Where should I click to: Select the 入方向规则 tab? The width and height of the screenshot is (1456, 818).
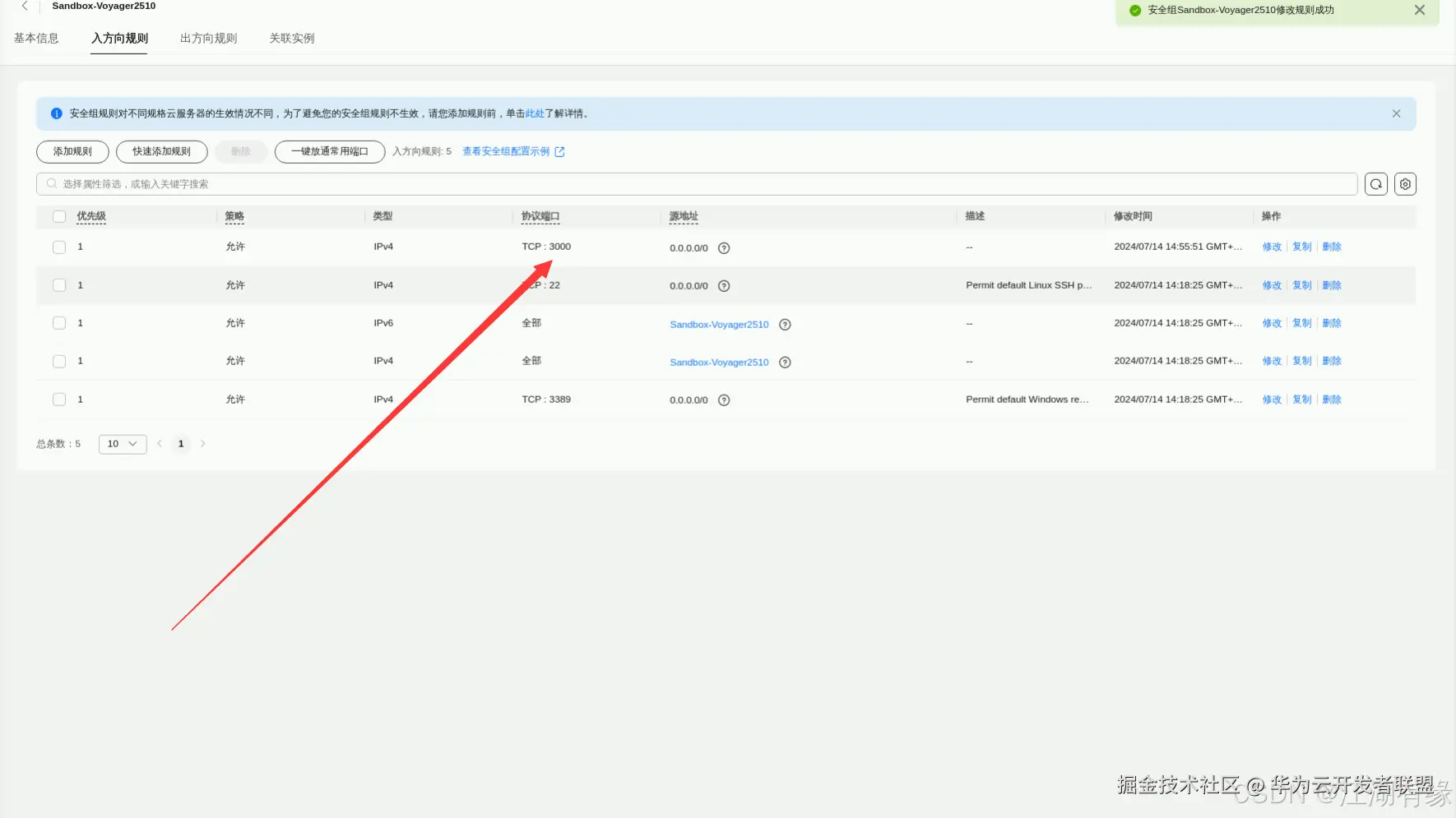coord(119,39)
